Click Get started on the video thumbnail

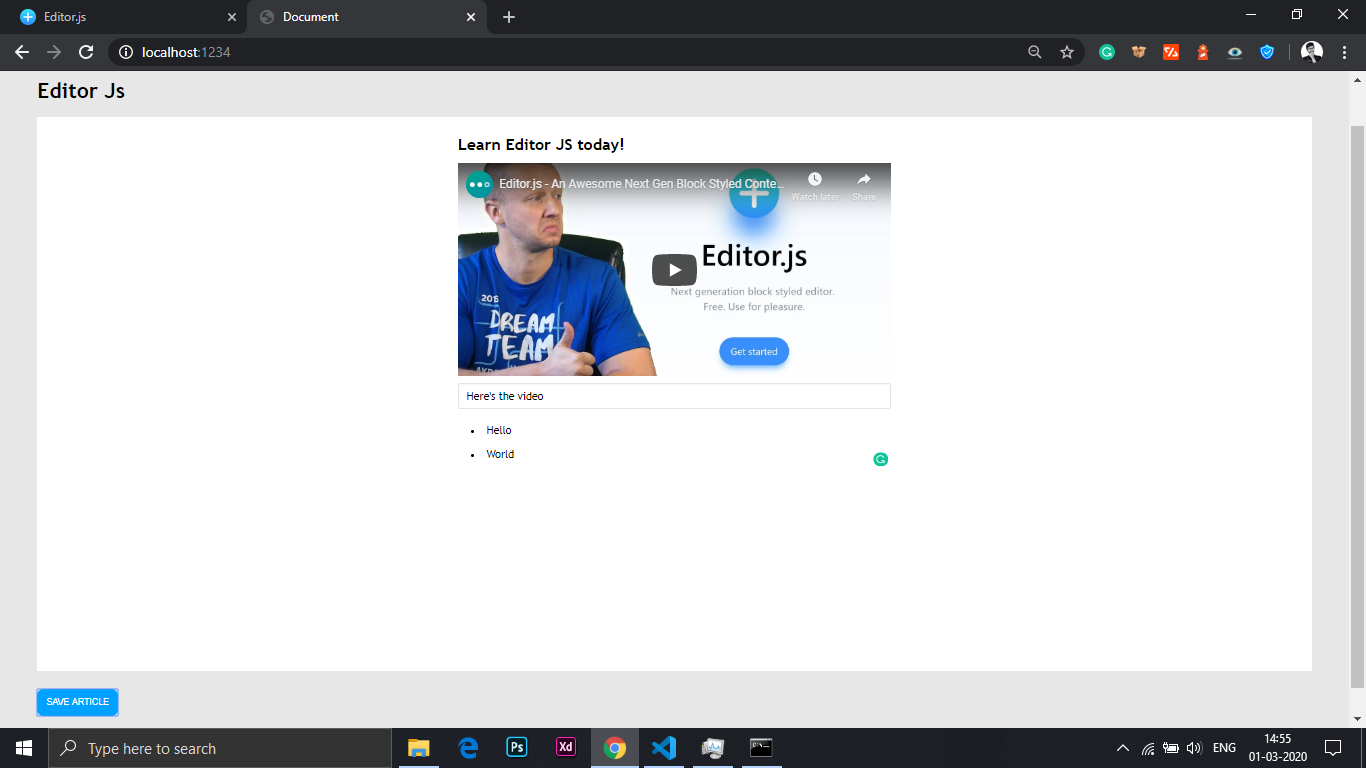coord(753,351)
